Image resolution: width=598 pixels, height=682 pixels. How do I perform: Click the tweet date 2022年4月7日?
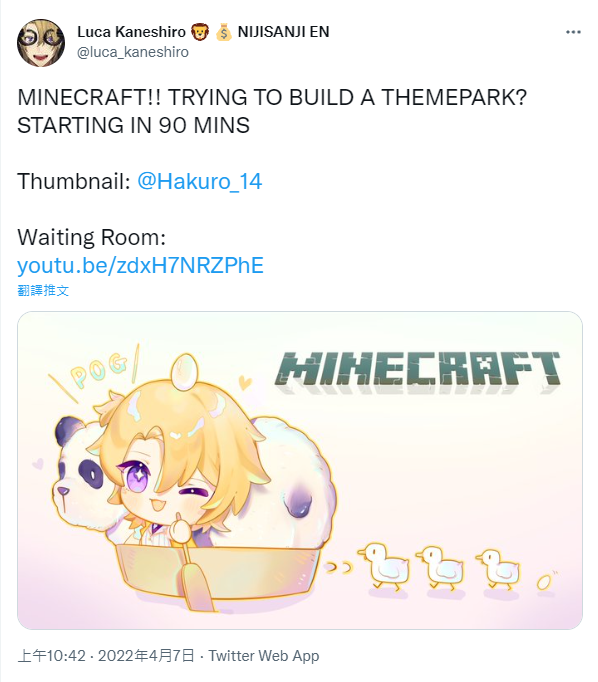146,655
